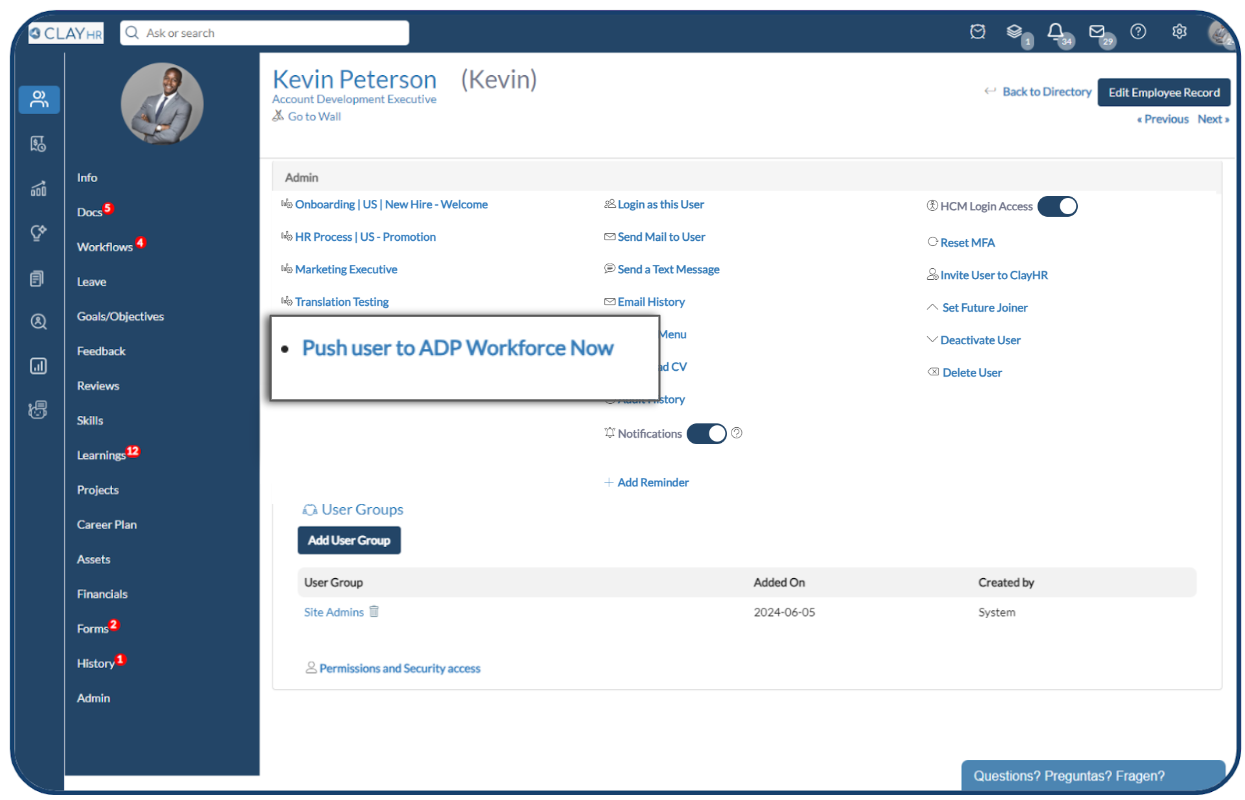Open Feedback section in profile menu
The height and width of the screenshot is (800, 1245).
pos(101,351)
